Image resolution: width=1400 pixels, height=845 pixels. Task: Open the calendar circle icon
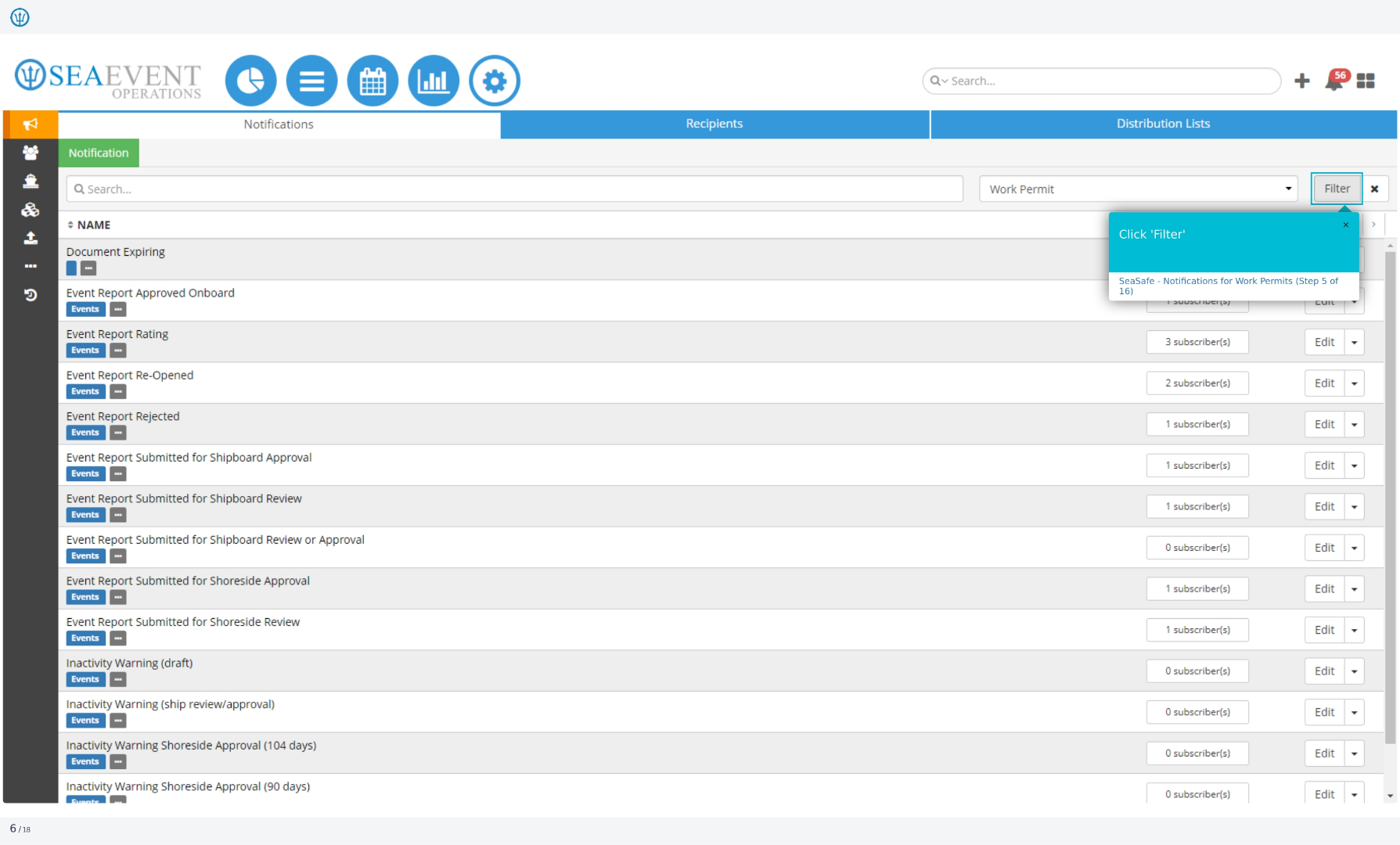pyautogui.click(x=372, y=81)
